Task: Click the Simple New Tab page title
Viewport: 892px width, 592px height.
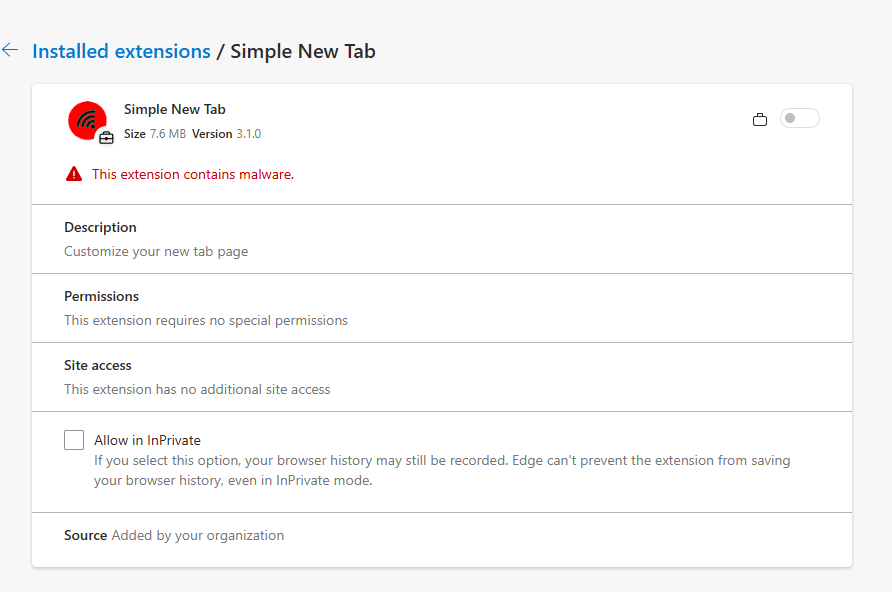Action: pos(303,51)
